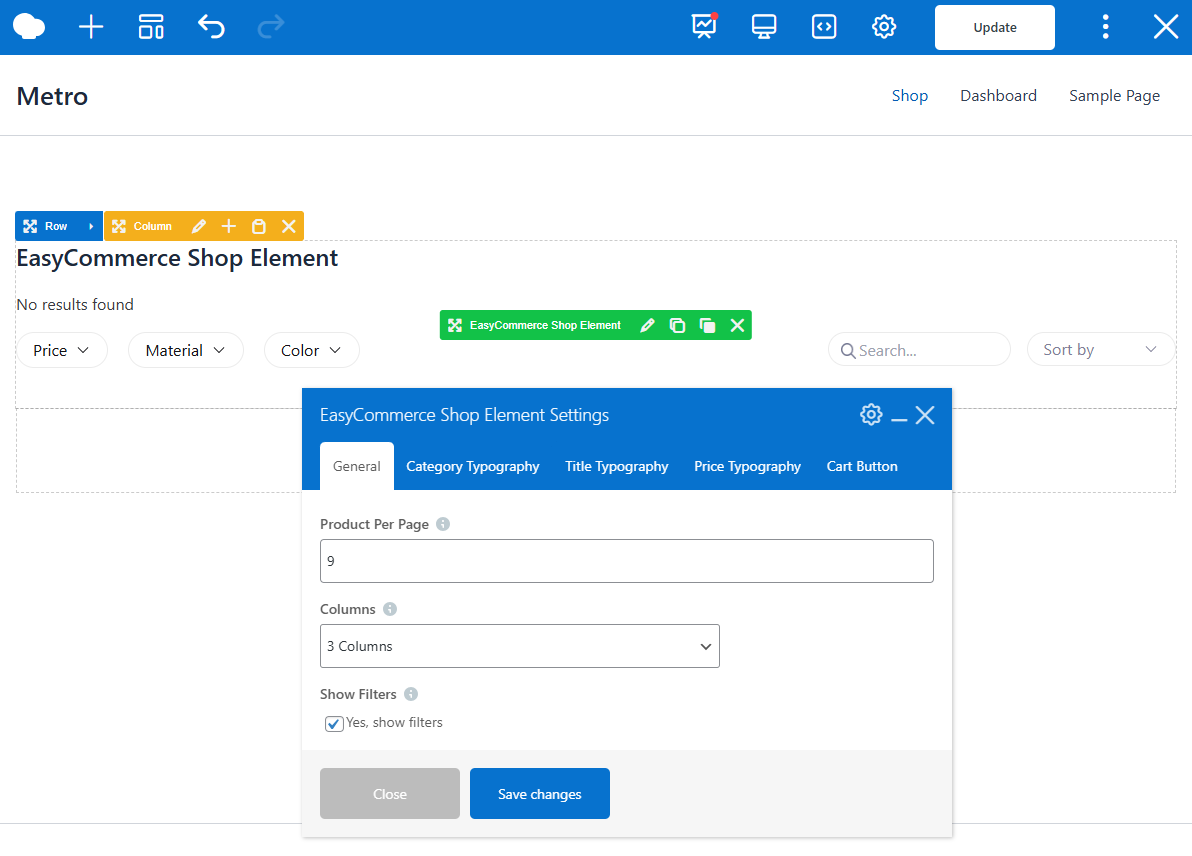Switch to the Cart Button tab

(x=862, y=466)
